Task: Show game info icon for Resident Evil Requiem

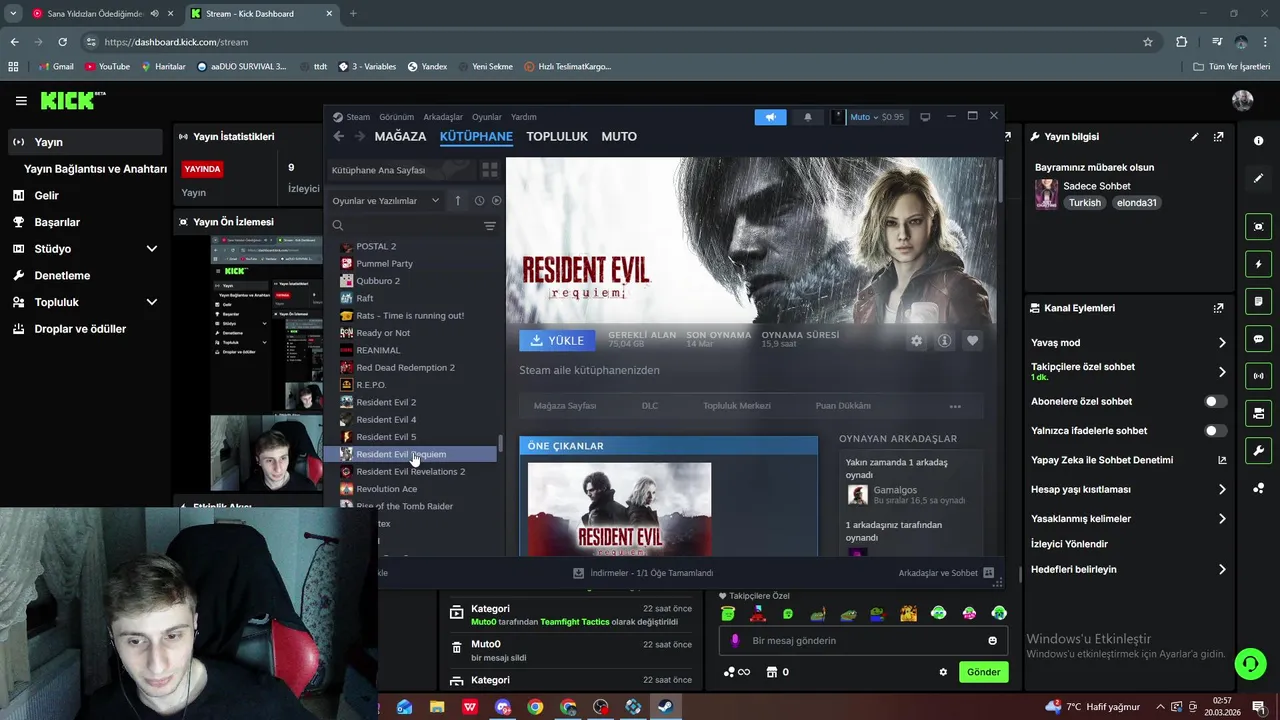Action: (x=944, y=341)
